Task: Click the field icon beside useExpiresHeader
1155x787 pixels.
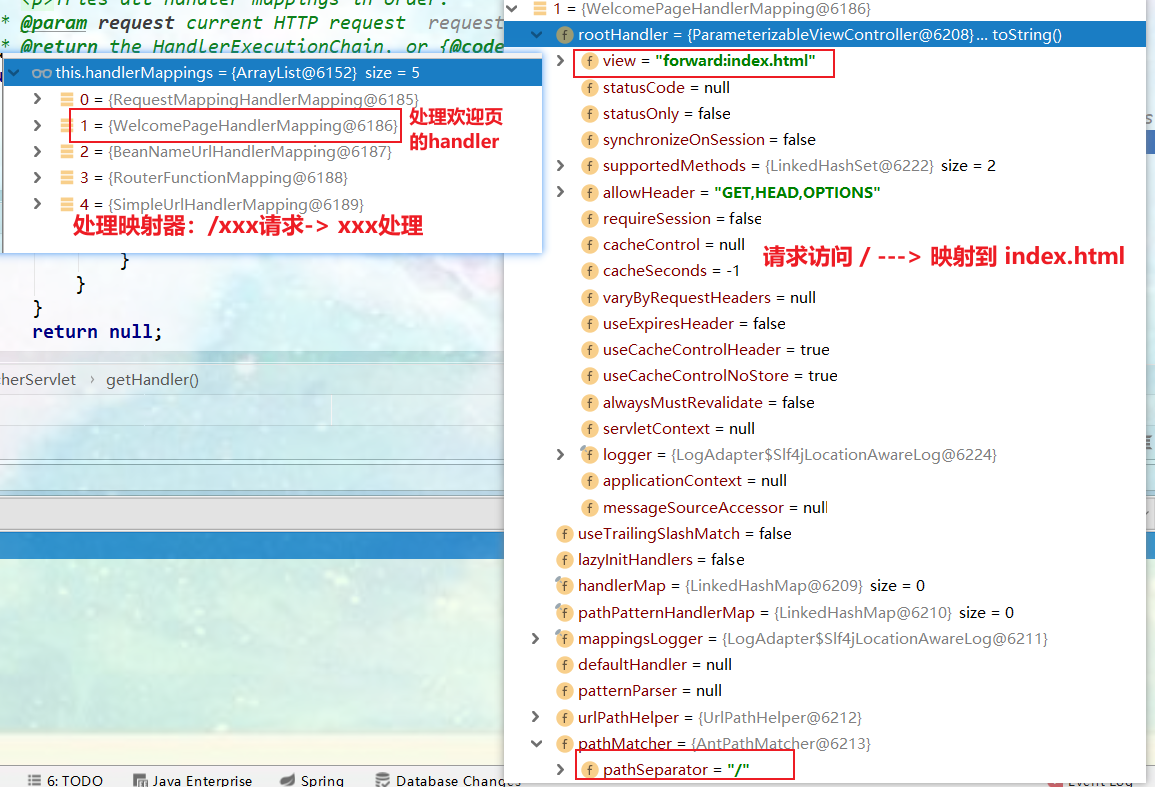Action: (589, 323)
